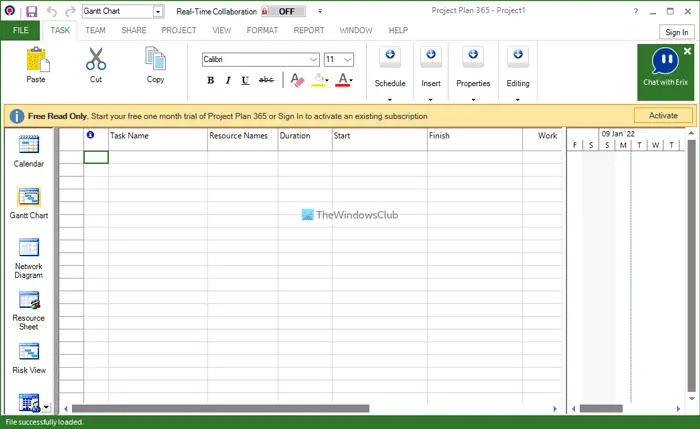Select the first empty Task Name cell
Image resolution: width=700 pixels, height=429 pixels.
click(157, 156)
